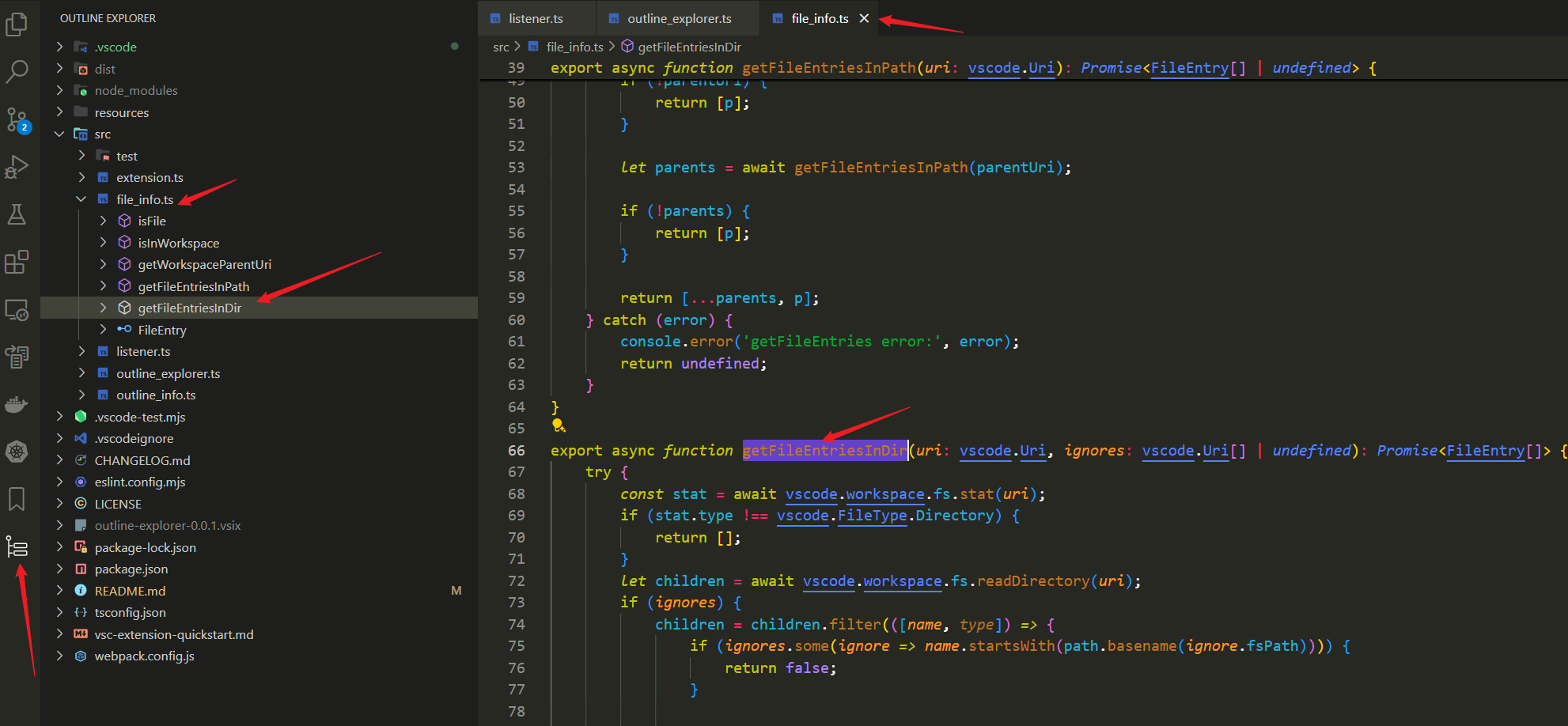Click the lightbulb code action icon
This screenshot has width=1568, height=726.
coord(559,425)
